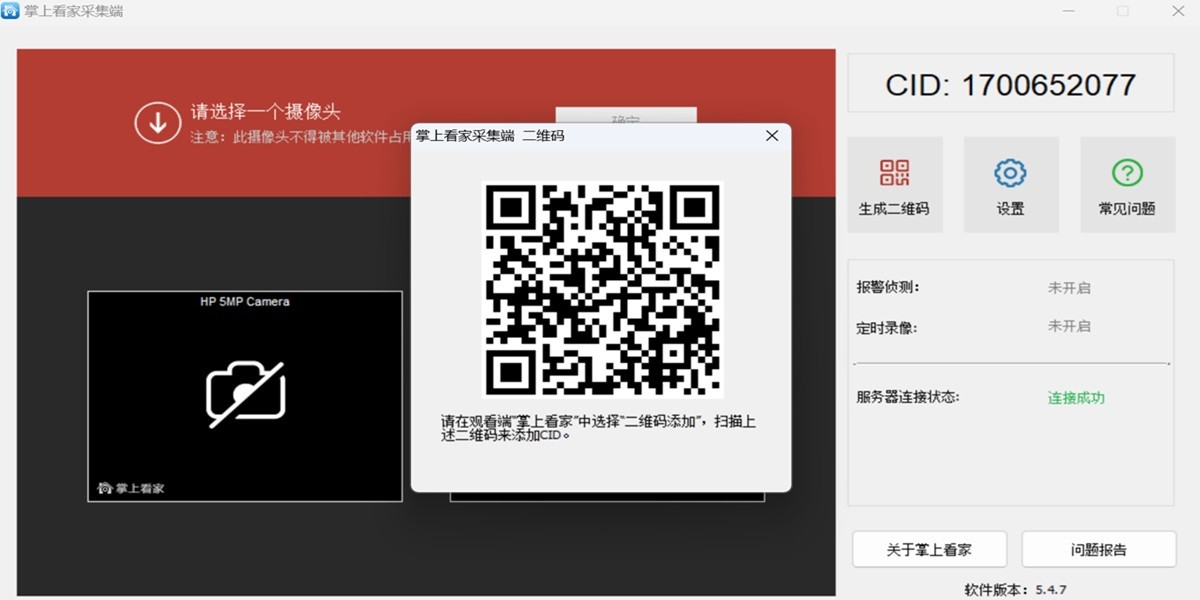Click the circled download arrow icon
The width and height of the screenshot is (1200, 600).
pos(157,120)
